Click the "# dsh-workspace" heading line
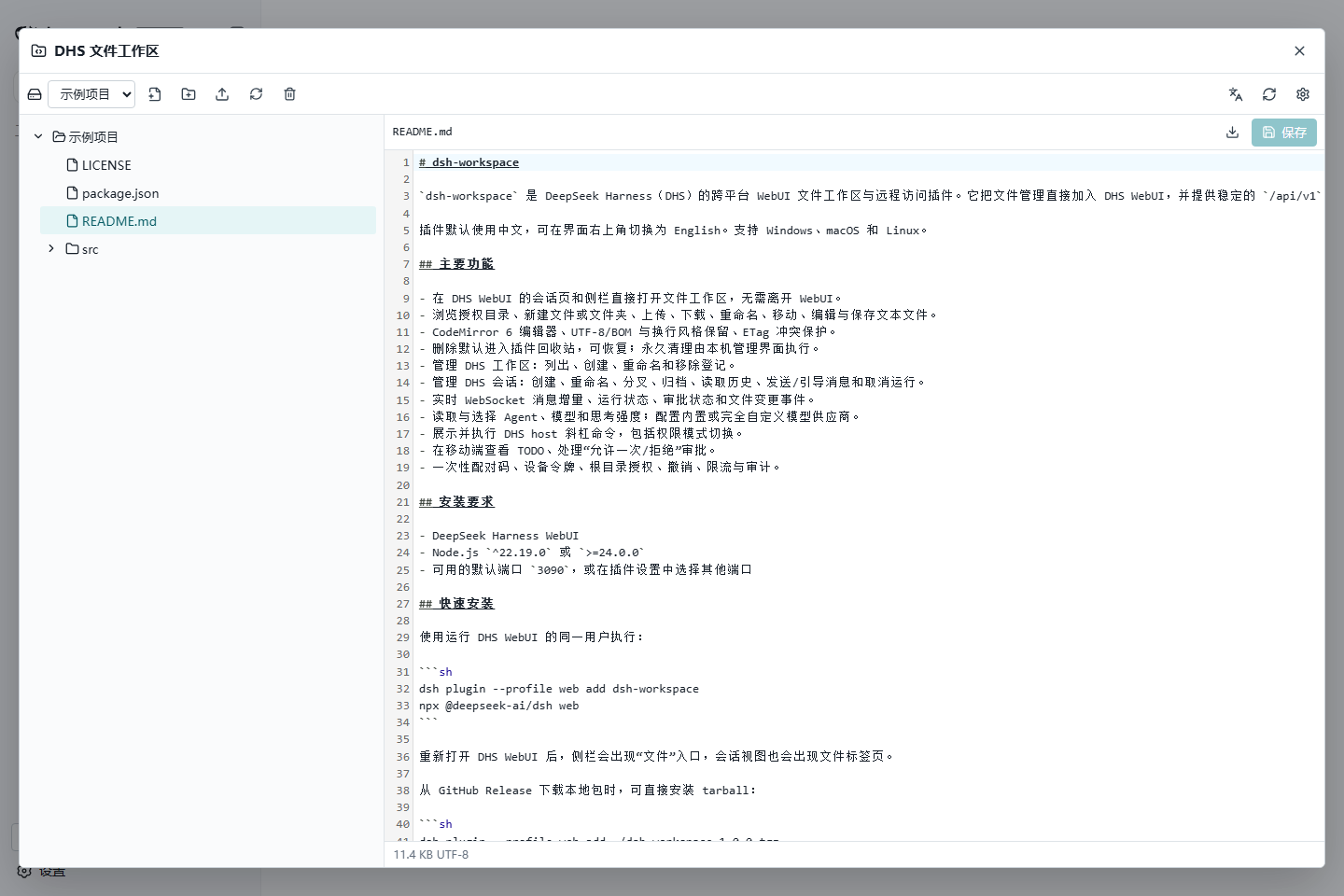This screenshot has width=1344, height=896. 469,162
